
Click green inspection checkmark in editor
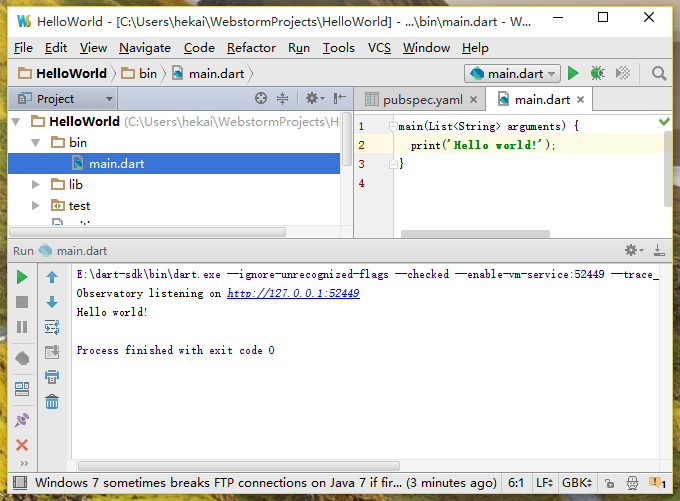click(x=664, y=122)
